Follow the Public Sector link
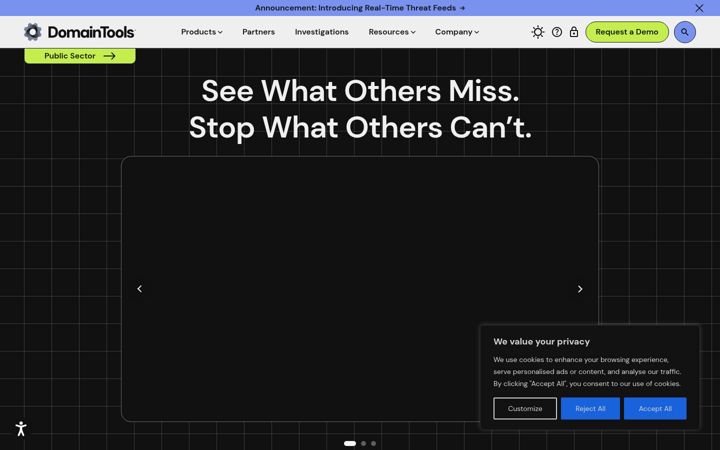The width and height of the screenshot is (720, 450). point(80,56)
